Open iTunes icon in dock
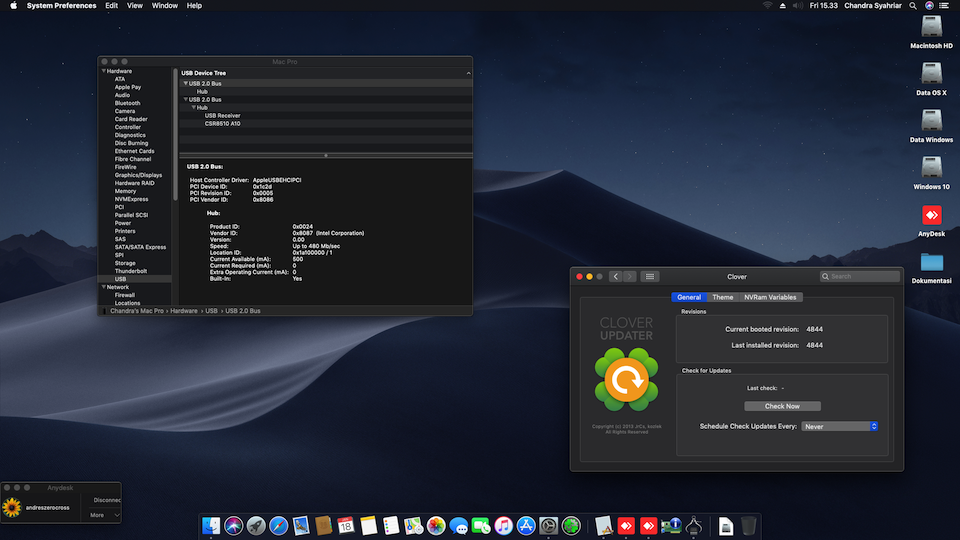The height and width of the screenshot is (540, 960). coord(503,526)
